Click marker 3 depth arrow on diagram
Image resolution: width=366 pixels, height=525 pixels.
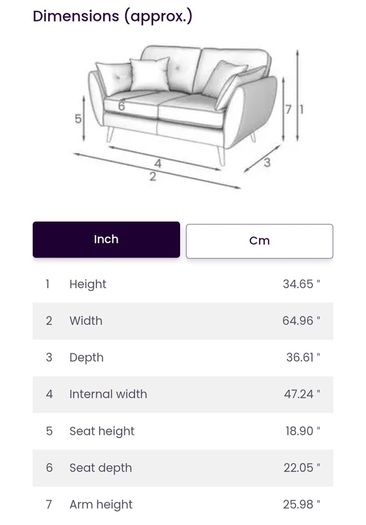262,159
